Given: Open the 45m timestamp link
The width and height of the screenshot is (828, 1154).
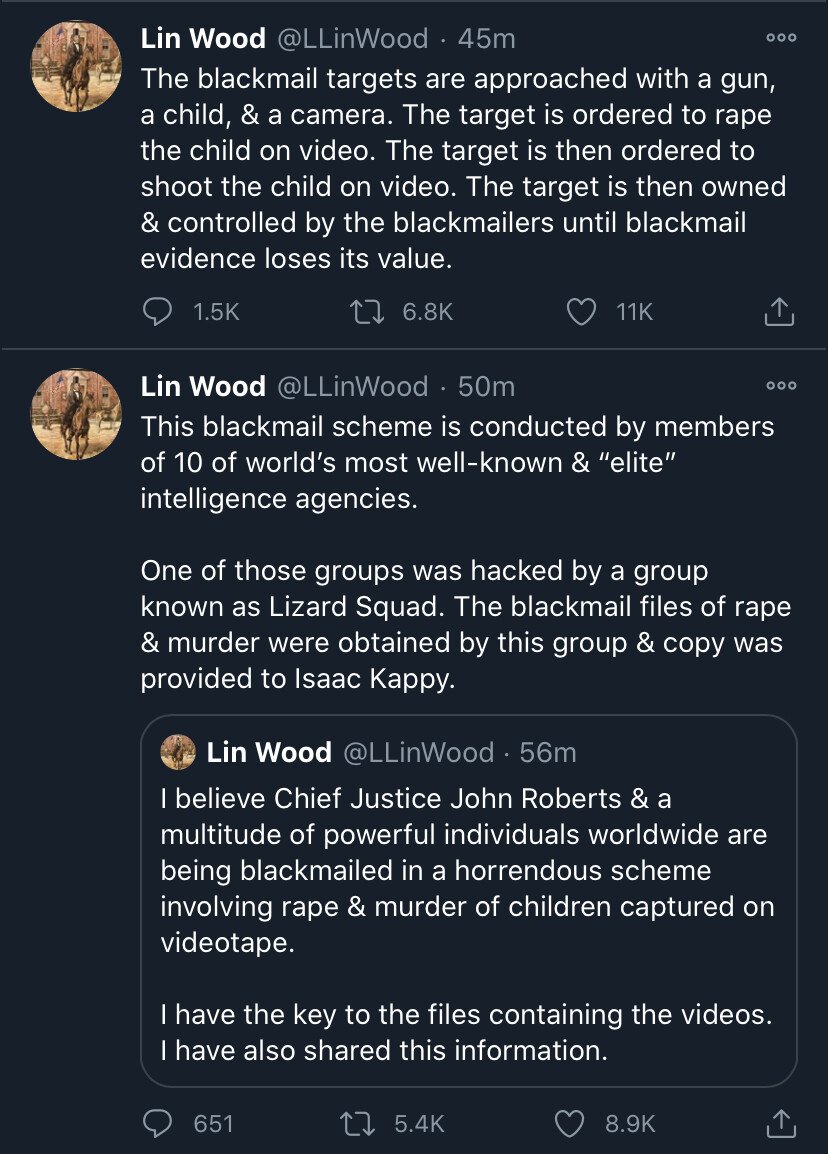Looking at the screenshot, I should pyautogui.click(x=486, y=39).
